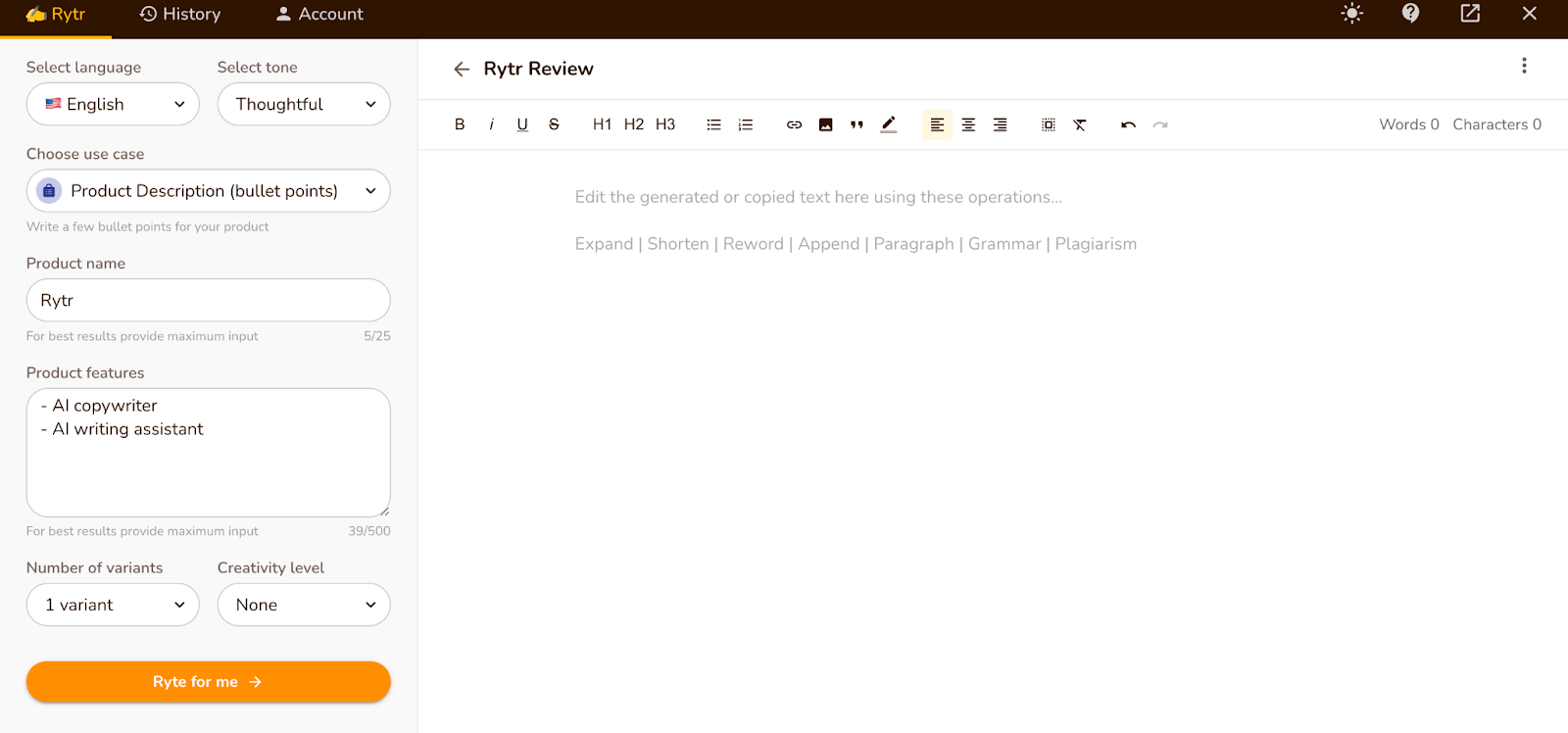Apply strikethrough formatting
Image resolution: width=1568 pixels, height=733 pixels.
click(554, 124)
